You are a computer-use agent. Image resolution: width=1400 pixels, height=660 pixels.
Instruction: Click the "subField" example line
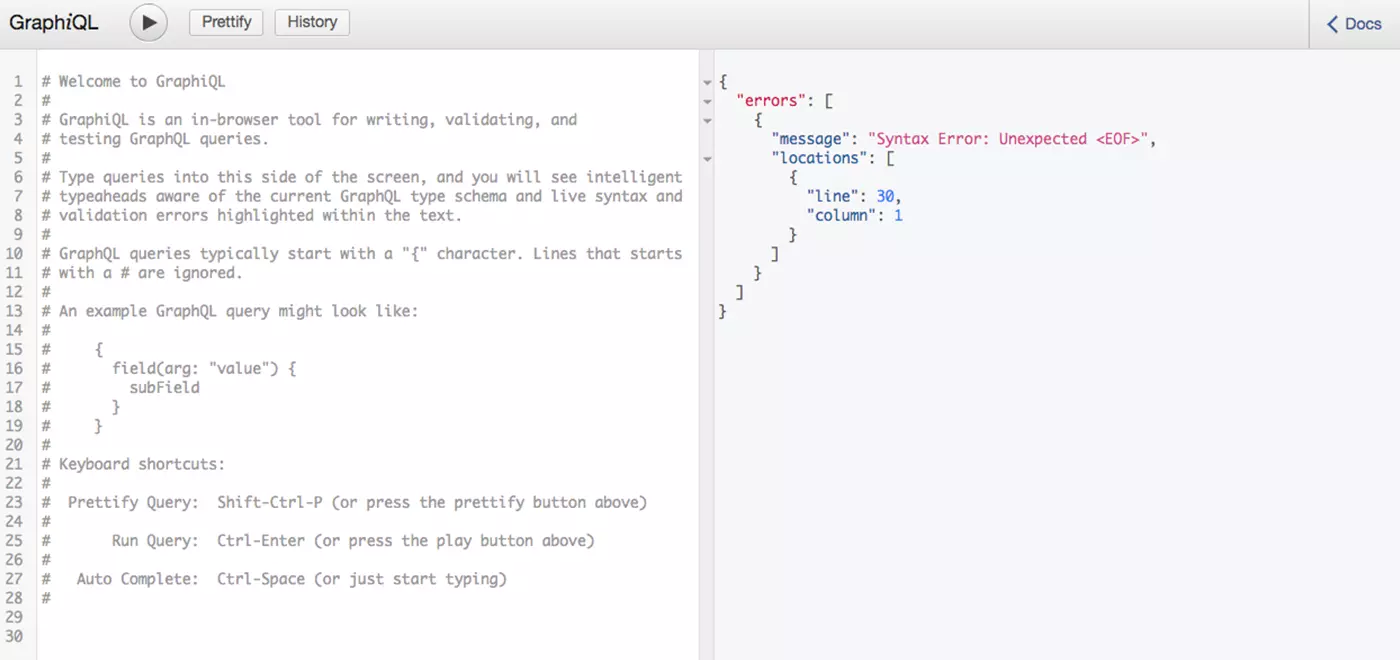[x=164, y=388]
